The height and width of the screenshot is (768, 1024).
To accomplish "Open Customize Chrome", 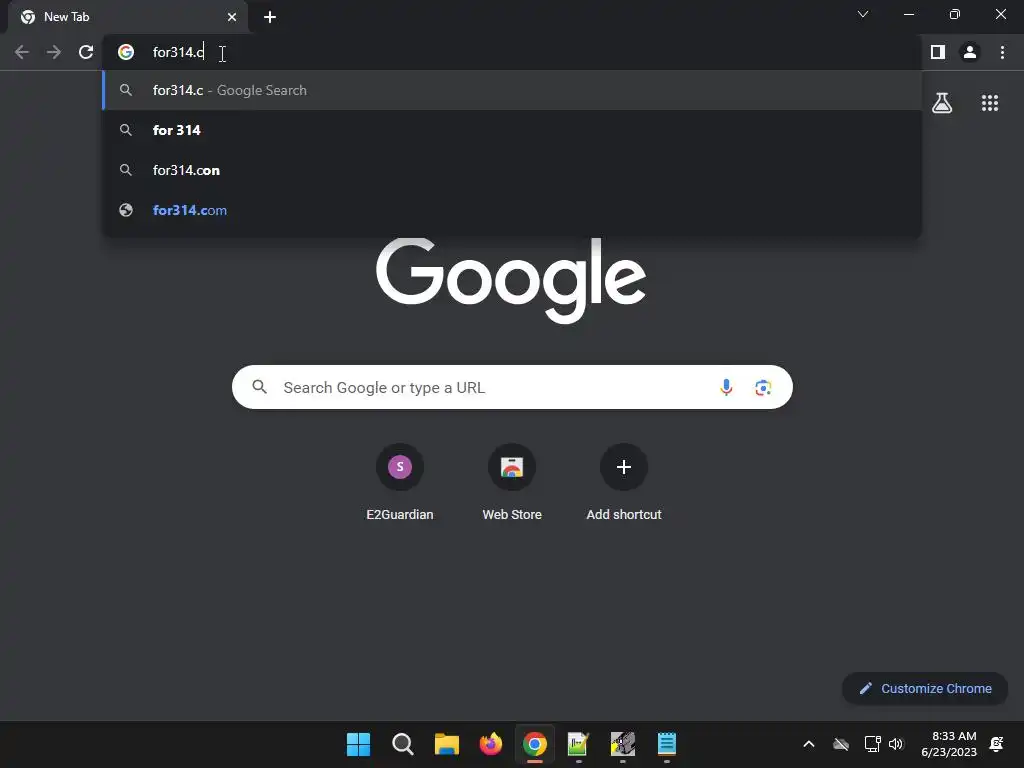I will click(x=925, y=688).
